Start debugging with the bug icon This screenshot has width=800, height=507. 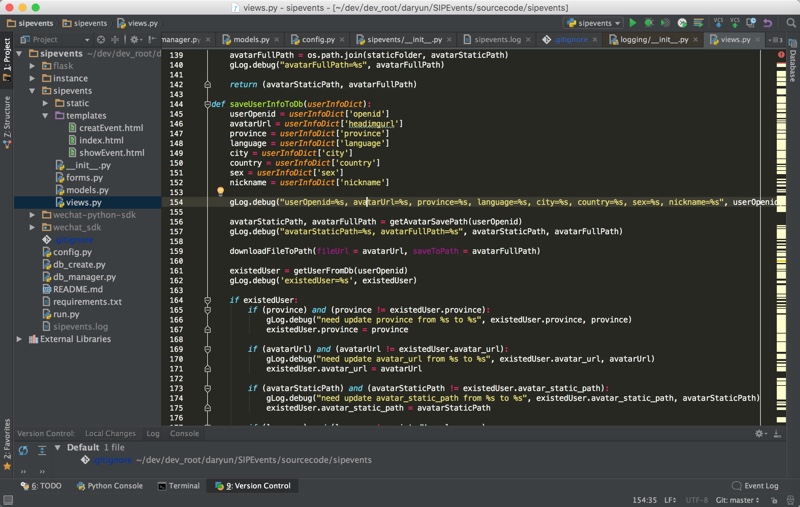click(649, 22)
